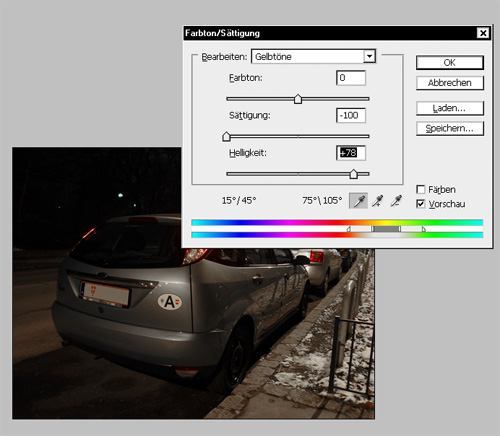Click the Farbton value field
Image resolution: width=500 pixels, height=436 pixels.
point(351,78)
